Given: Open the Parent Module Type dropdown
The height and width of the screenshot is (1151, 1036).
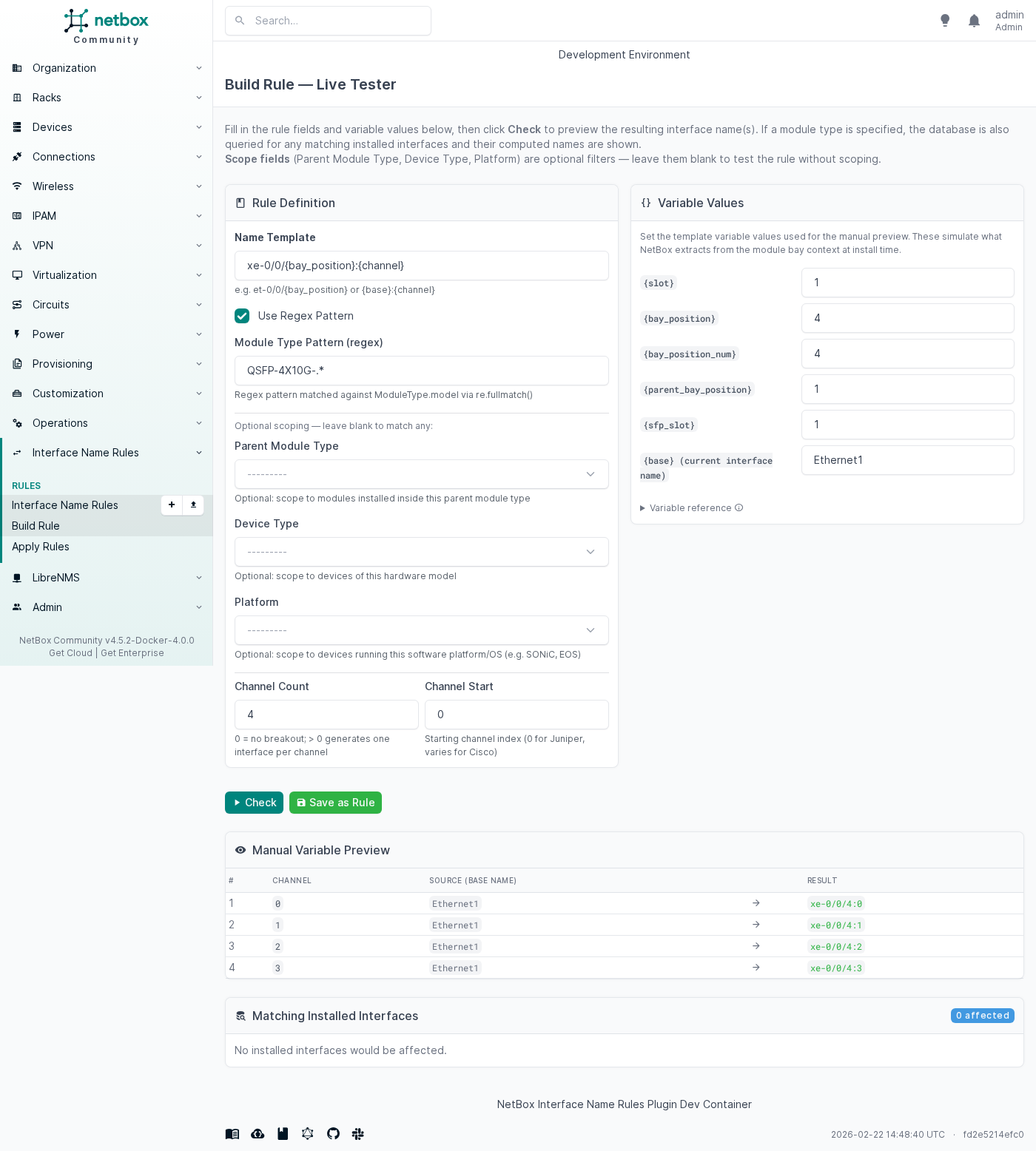Looking at the screenshot, I should click(421, 474).
